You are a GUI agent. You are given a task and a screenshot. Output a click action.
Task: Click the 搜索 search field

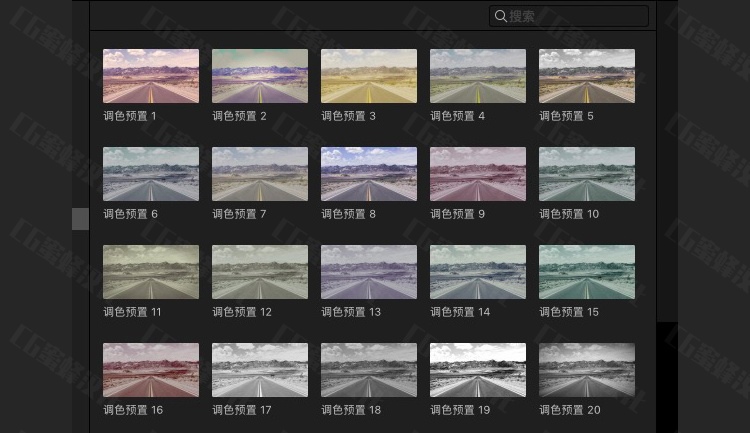click(x=569, y=16)
